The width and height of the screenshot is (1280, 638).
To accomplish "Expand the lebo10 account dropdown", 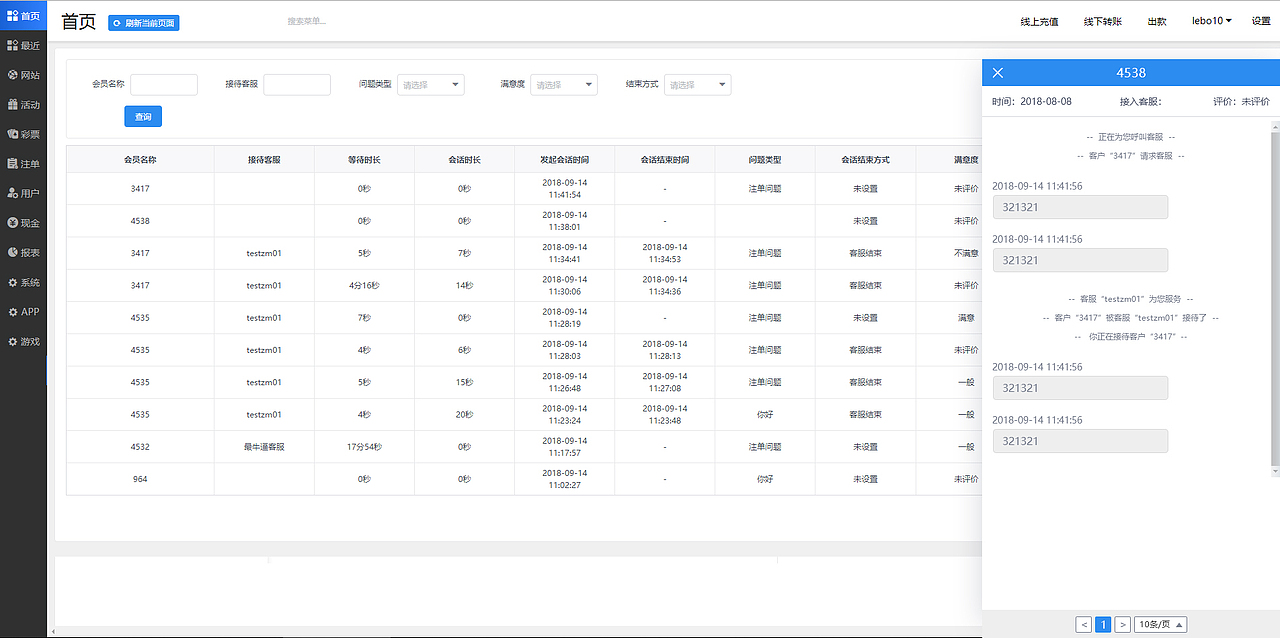I will click(1211, 21).
